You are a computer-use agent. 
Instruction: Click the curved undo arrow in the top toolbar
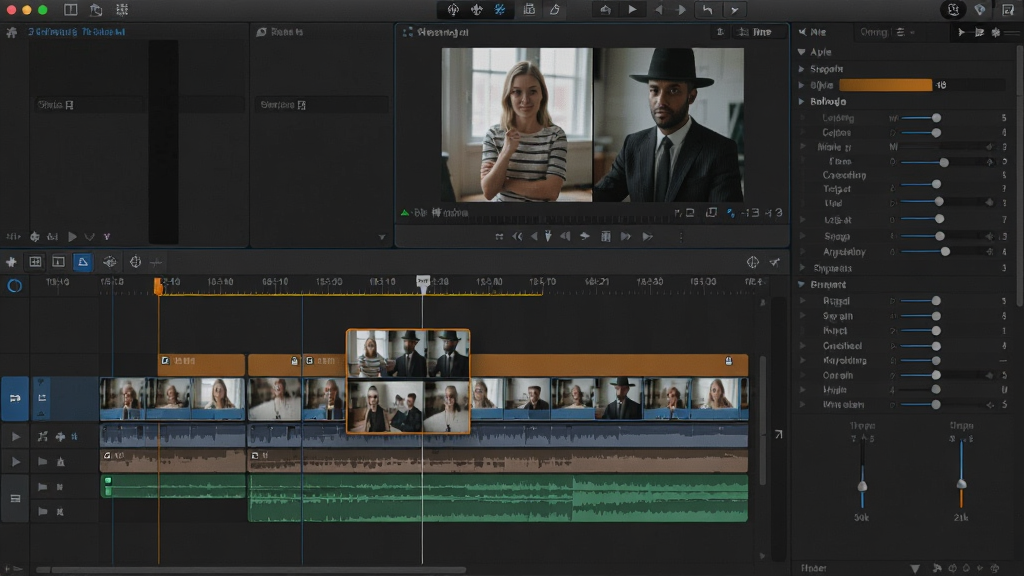click(707, 10)
